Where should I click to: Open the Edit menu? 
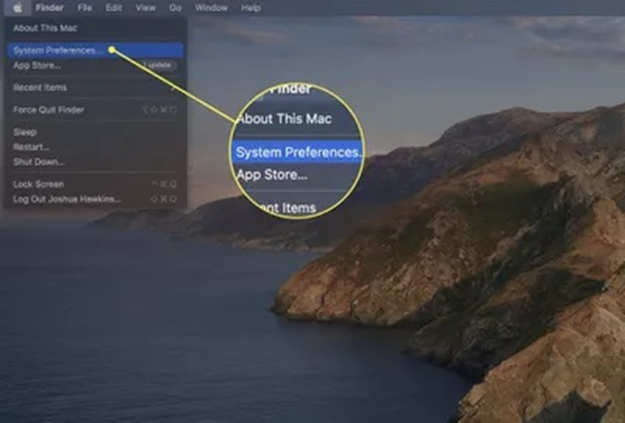pos(114,8)
